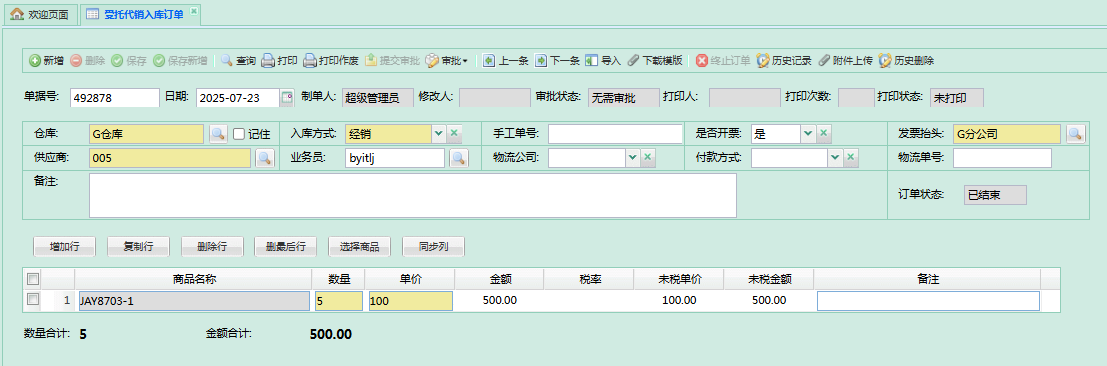Screen dimensions: 1107x366
Task: Clear the 是否开票 selection with X
Action: [x=823, y=133]
